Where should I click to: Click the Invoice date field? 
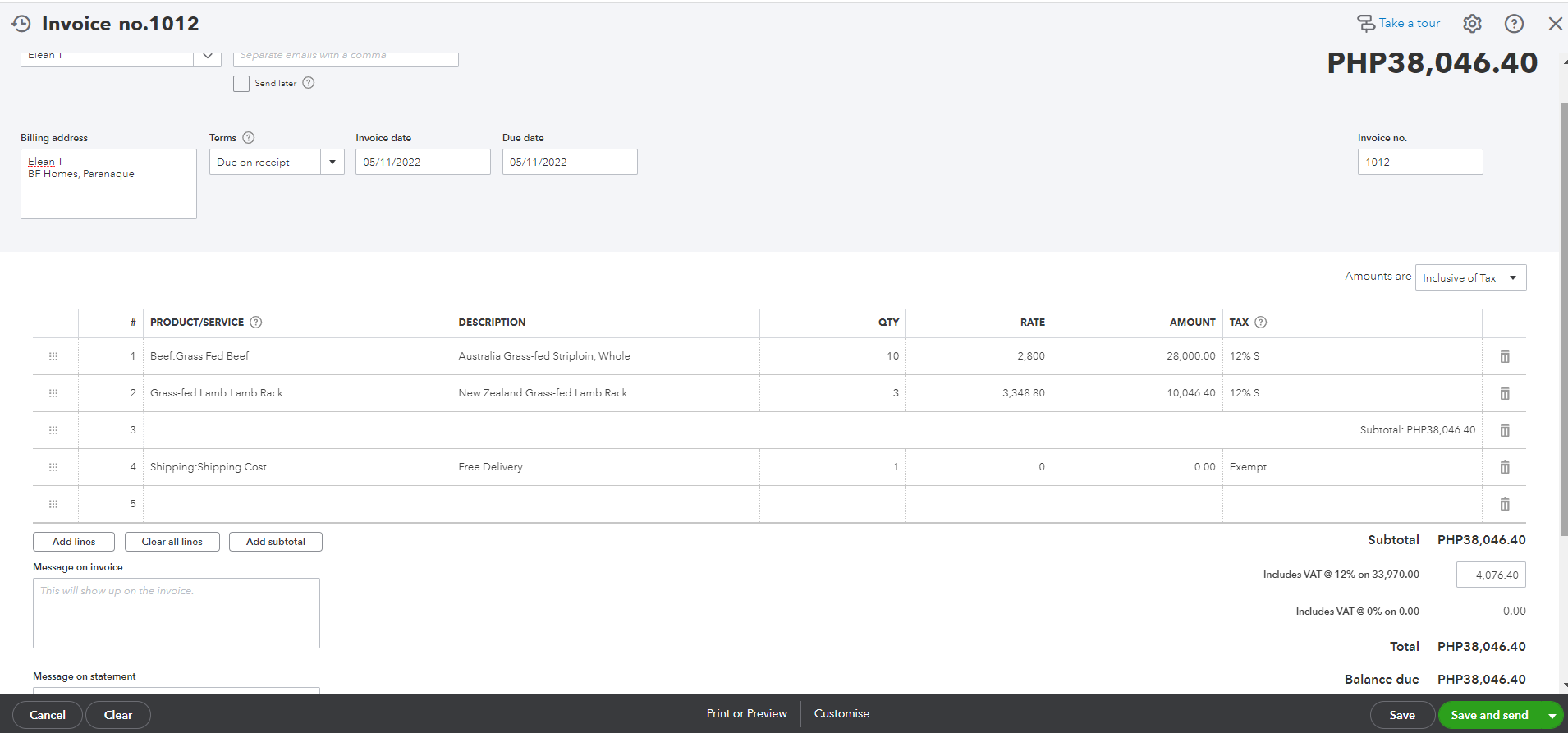[423, 162]
